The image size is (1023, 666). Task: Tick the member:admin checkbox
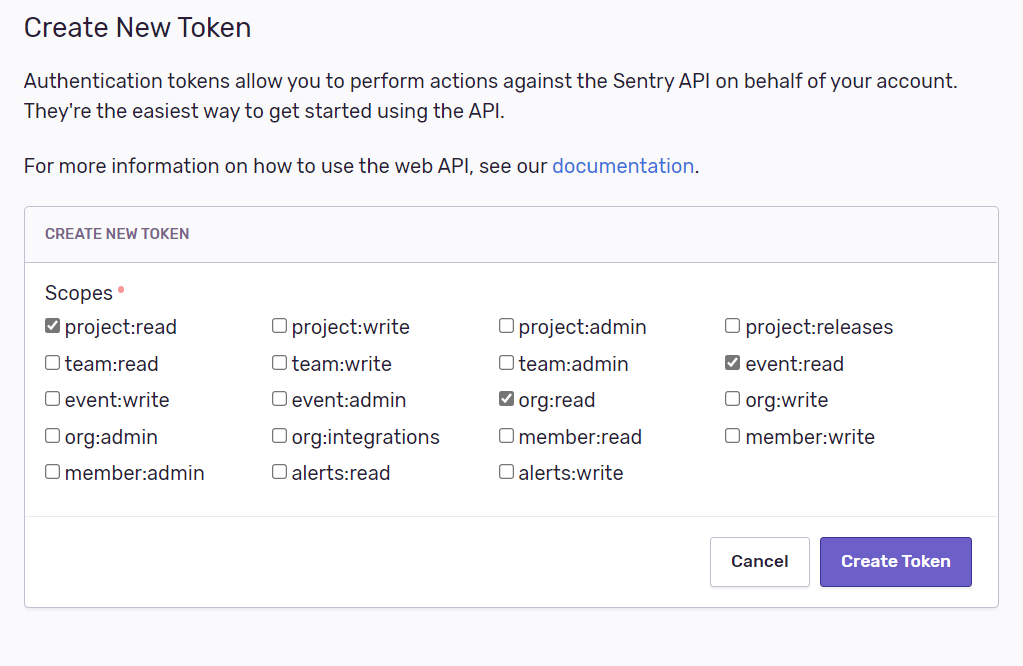53,472
